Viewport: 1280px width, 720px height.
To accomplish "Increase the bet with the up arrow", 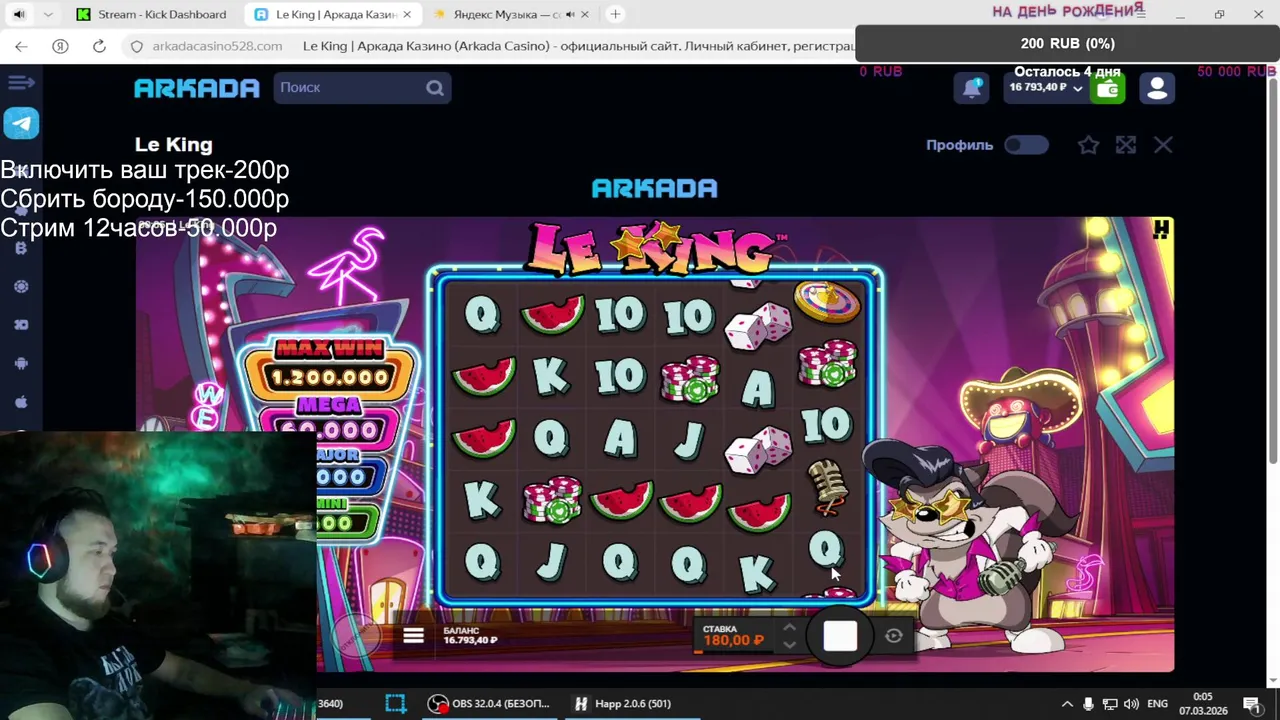I will (789, 628).
